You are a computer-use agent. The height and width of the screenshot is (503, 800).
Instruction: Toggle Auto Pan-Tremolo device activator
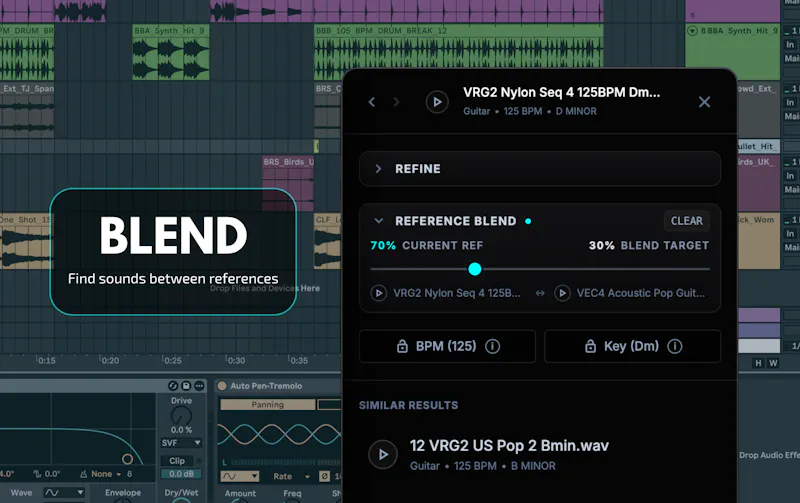222,386
